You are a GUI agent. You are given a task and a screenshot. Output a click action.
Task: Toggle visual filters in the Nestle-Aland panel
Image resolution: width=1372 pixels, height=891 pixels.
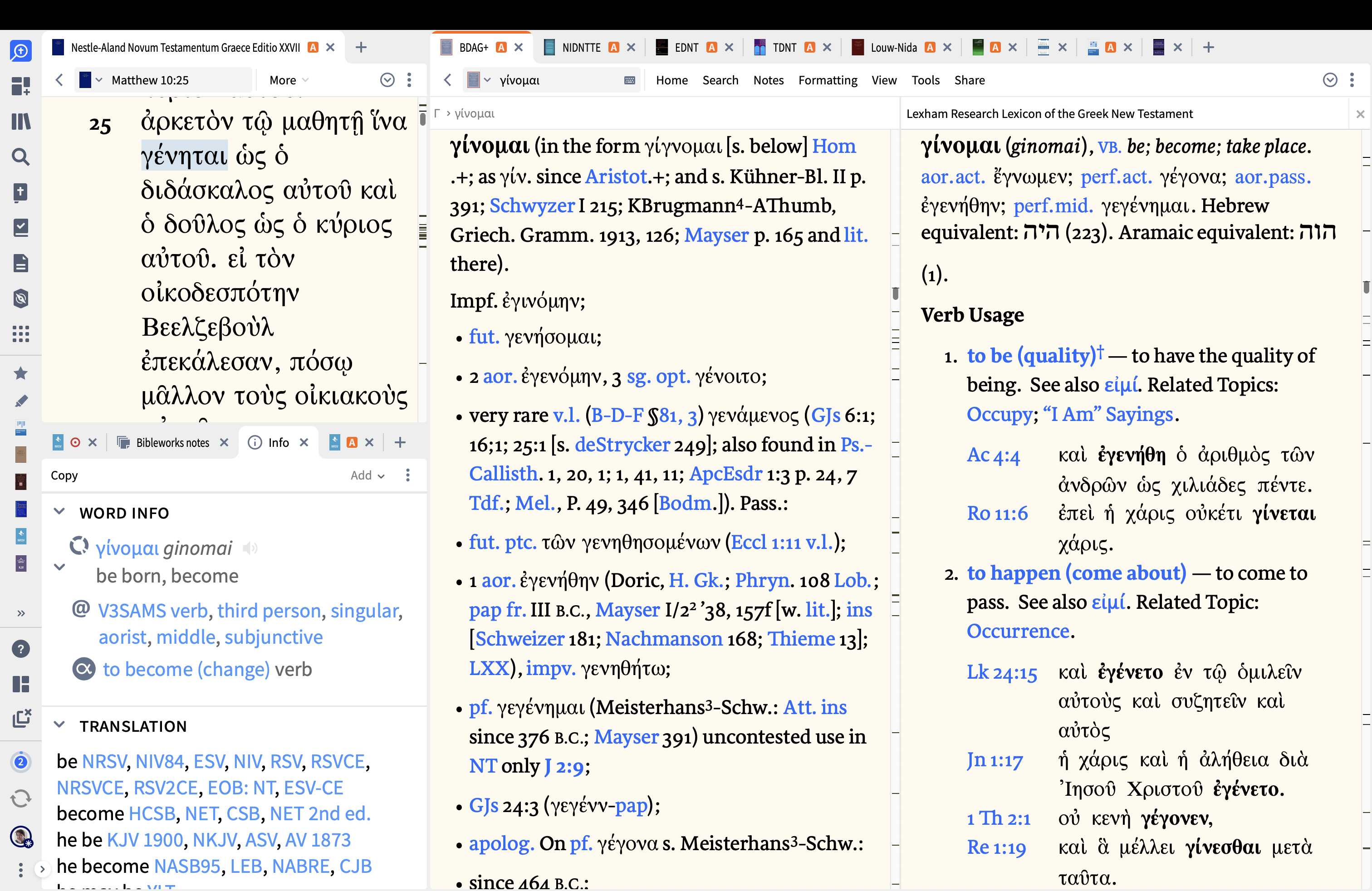tap(387, 79)
